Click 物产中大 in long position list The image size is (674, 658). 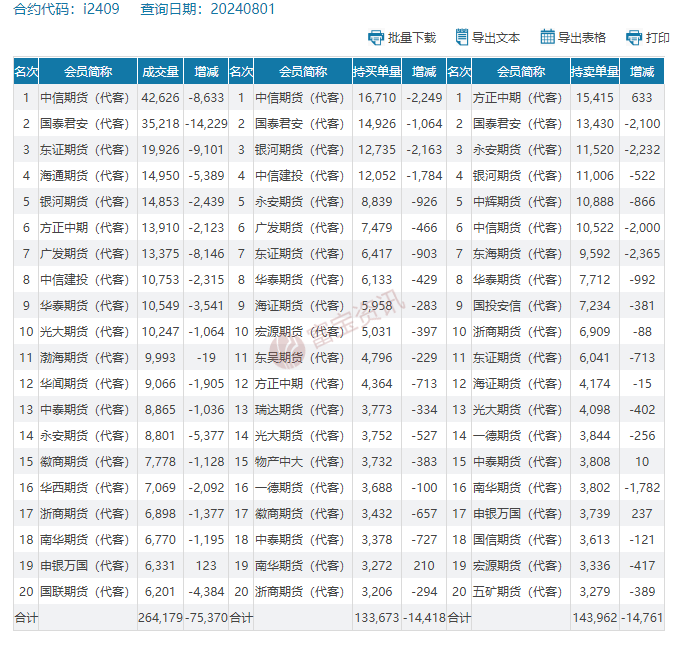coord(300,462)
